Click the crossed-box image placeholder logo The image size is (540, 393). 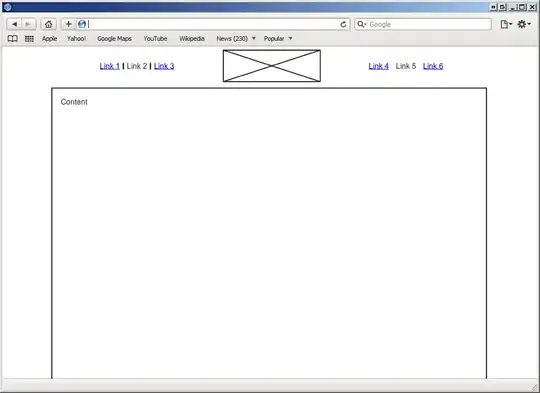coord(272,66)
